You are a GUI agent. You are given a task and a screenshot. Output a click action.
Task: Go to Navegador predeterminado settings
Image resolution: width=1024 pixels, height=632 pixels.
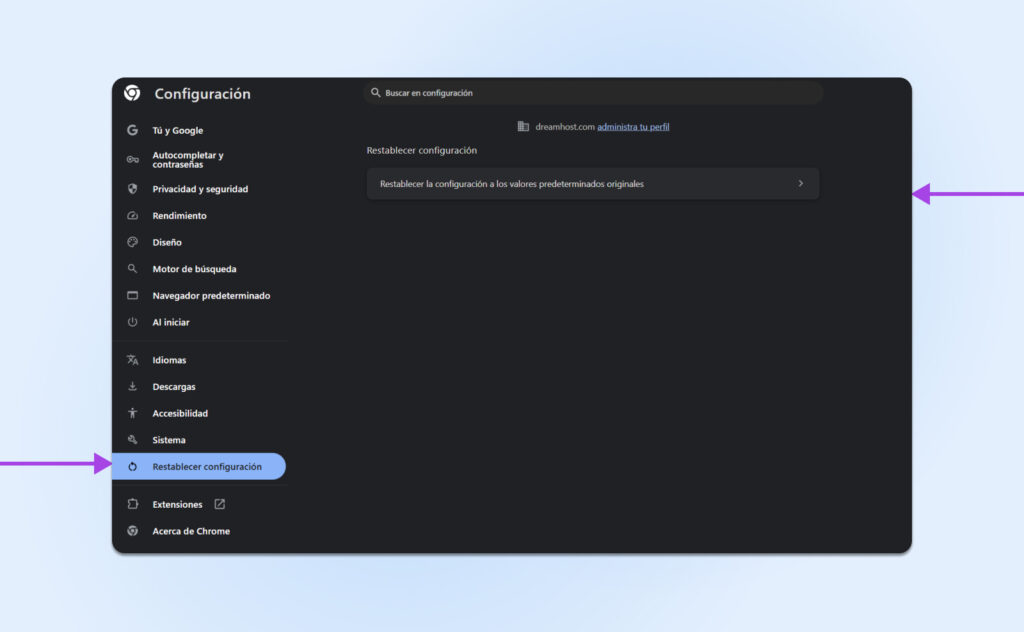coord(211,296)
